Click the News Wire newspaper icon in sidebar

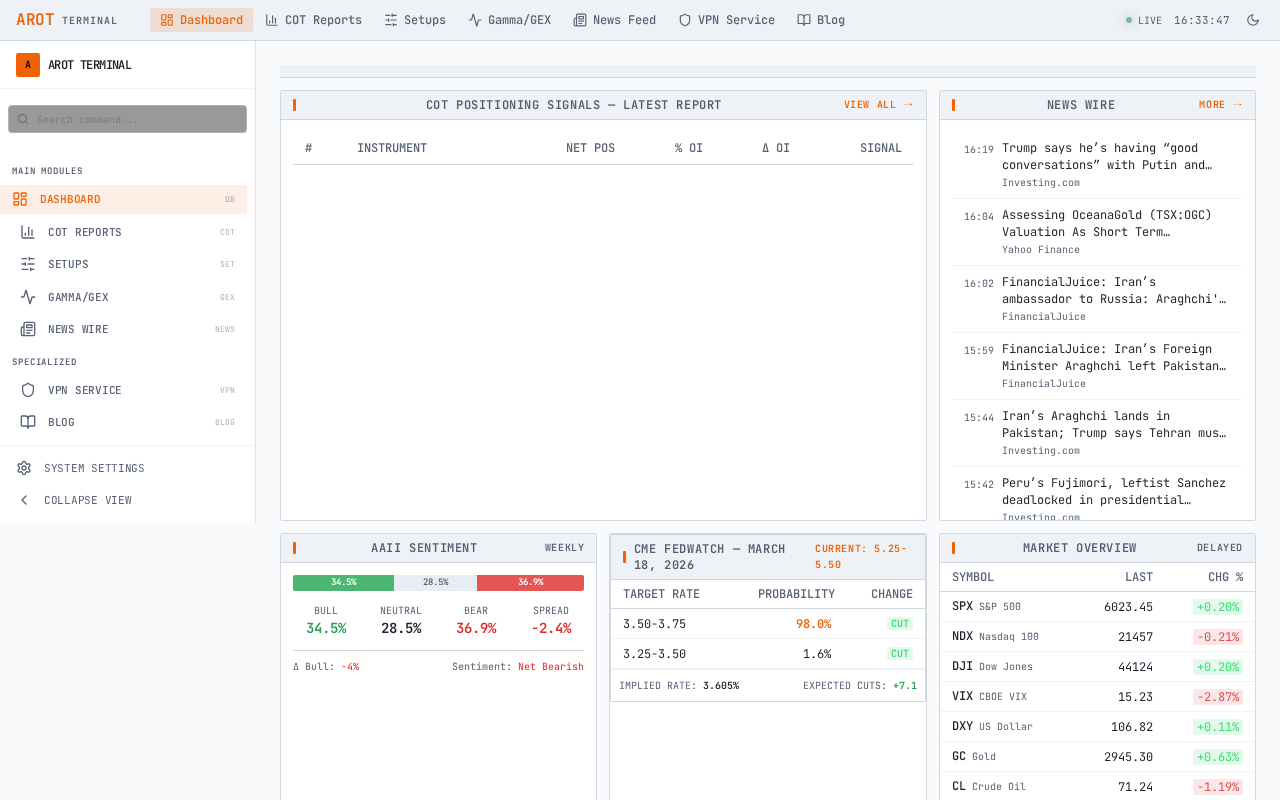pyautogui.click(x=28, y=329)
